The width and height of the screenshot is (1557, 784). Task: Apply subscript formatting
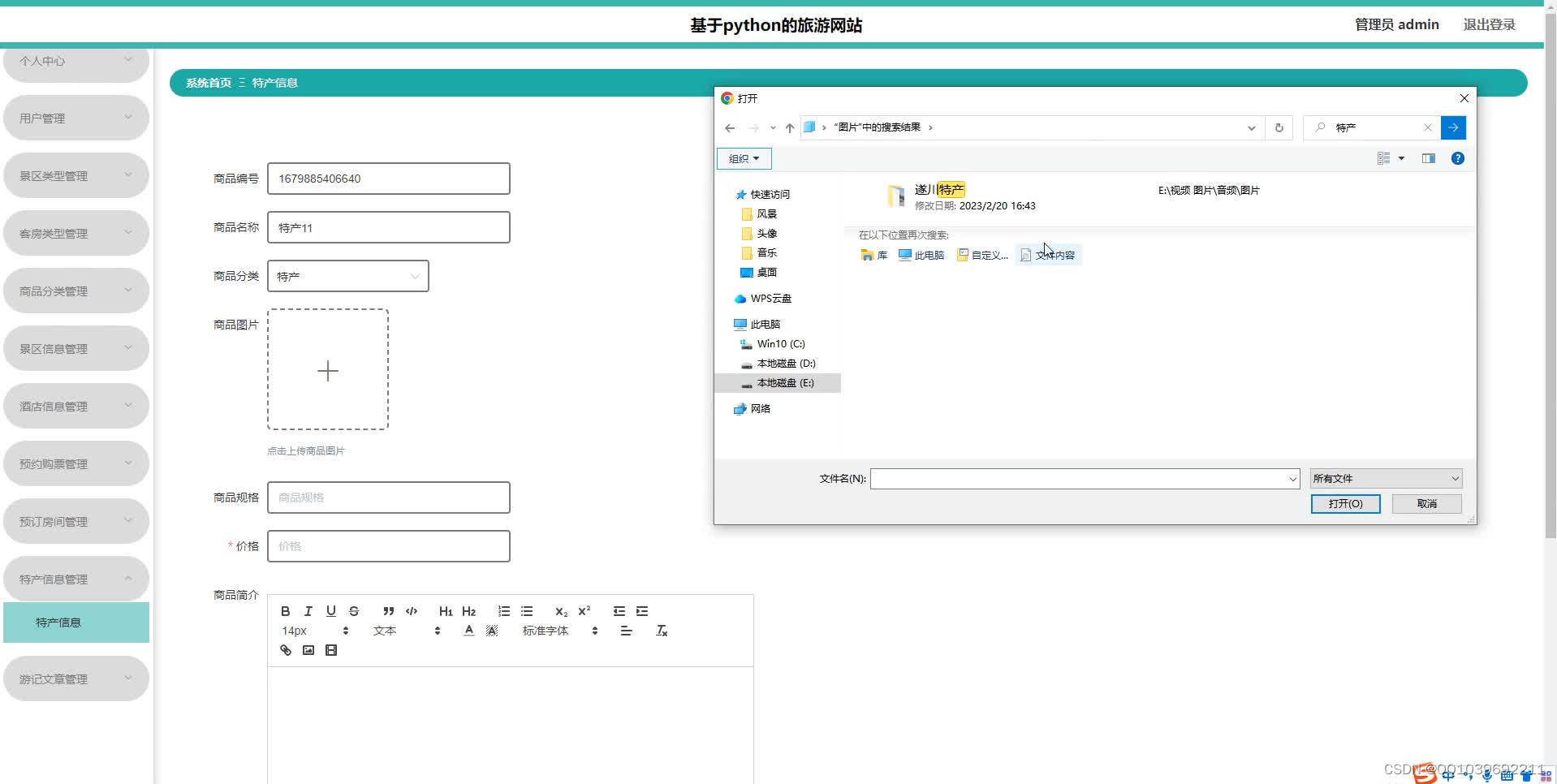(x=561, y=611)
